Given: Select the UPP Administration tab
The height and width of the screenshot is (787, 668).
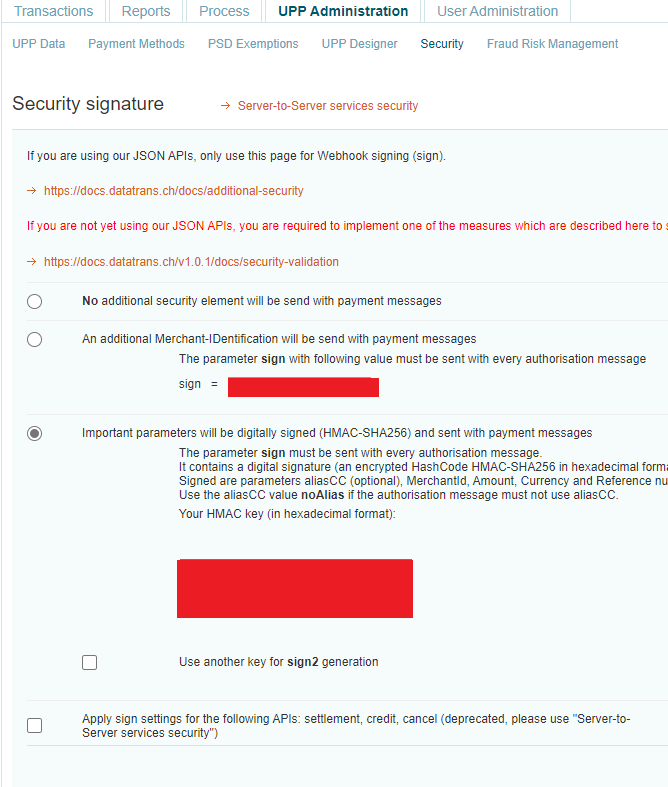Looking at the screenshot, I should pos(342,12).
